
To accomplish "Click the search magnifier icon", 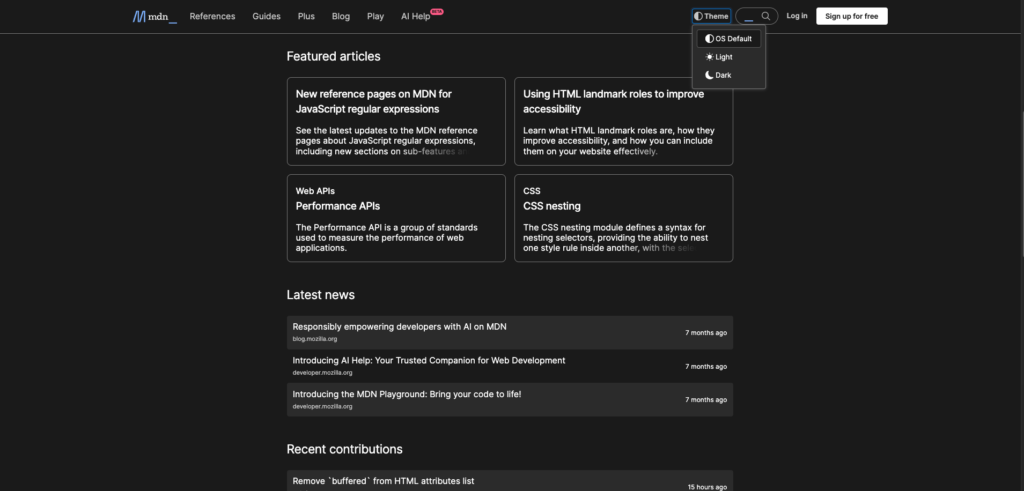I will (766, 16).
